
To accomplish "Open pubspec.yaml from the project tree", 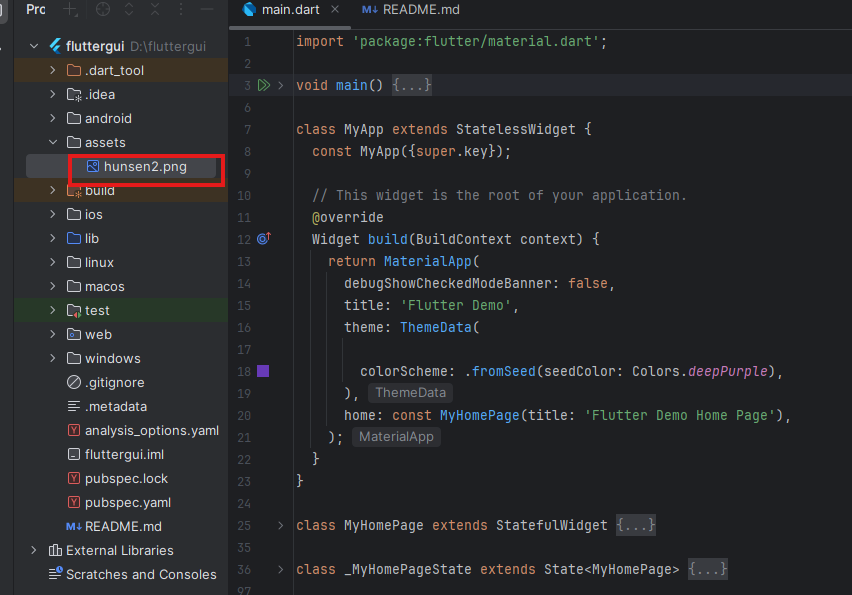I will click(127, 503).
